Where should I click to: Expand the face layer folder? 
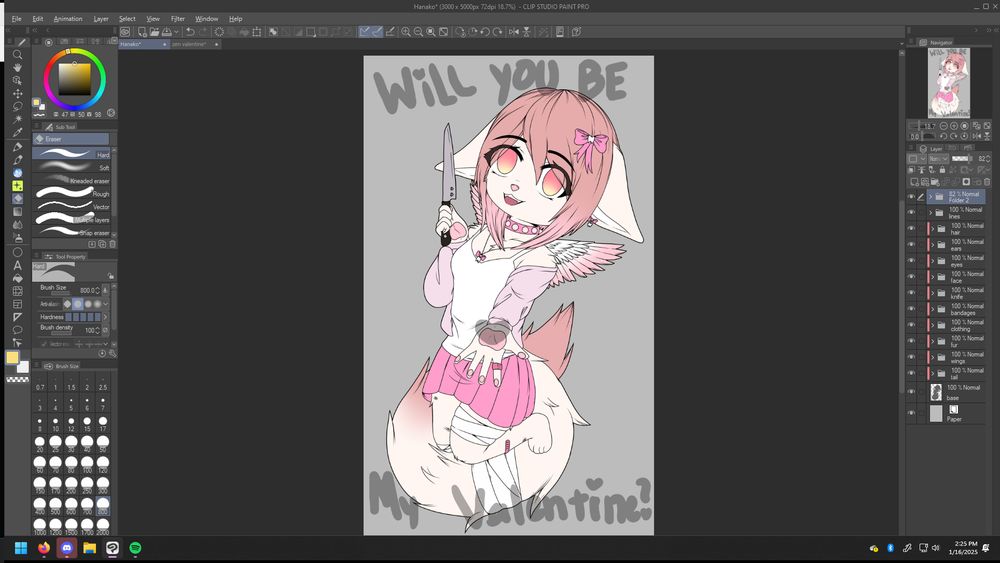click(x=932, y=277)
